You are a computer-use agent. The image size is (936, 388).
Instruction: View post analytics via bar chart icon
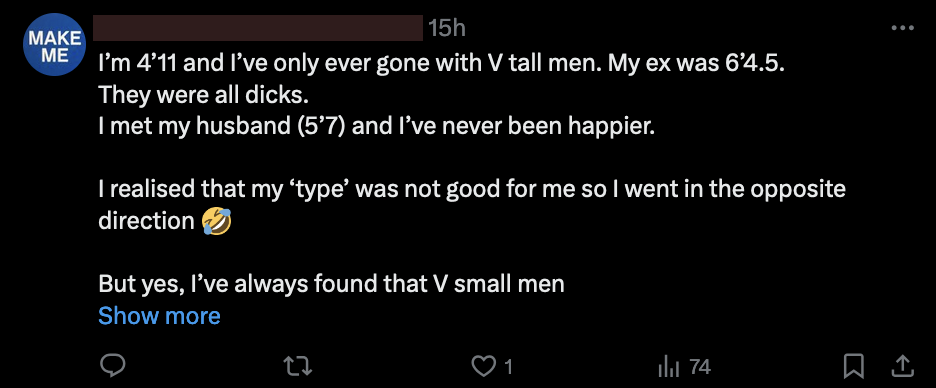pyautogui.click(x=669, y=367)
